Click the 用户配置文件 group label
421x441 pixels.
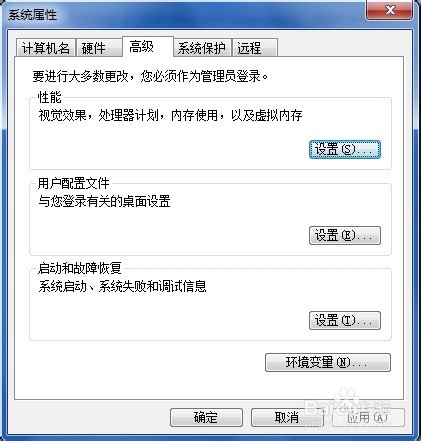pos(73,183)
